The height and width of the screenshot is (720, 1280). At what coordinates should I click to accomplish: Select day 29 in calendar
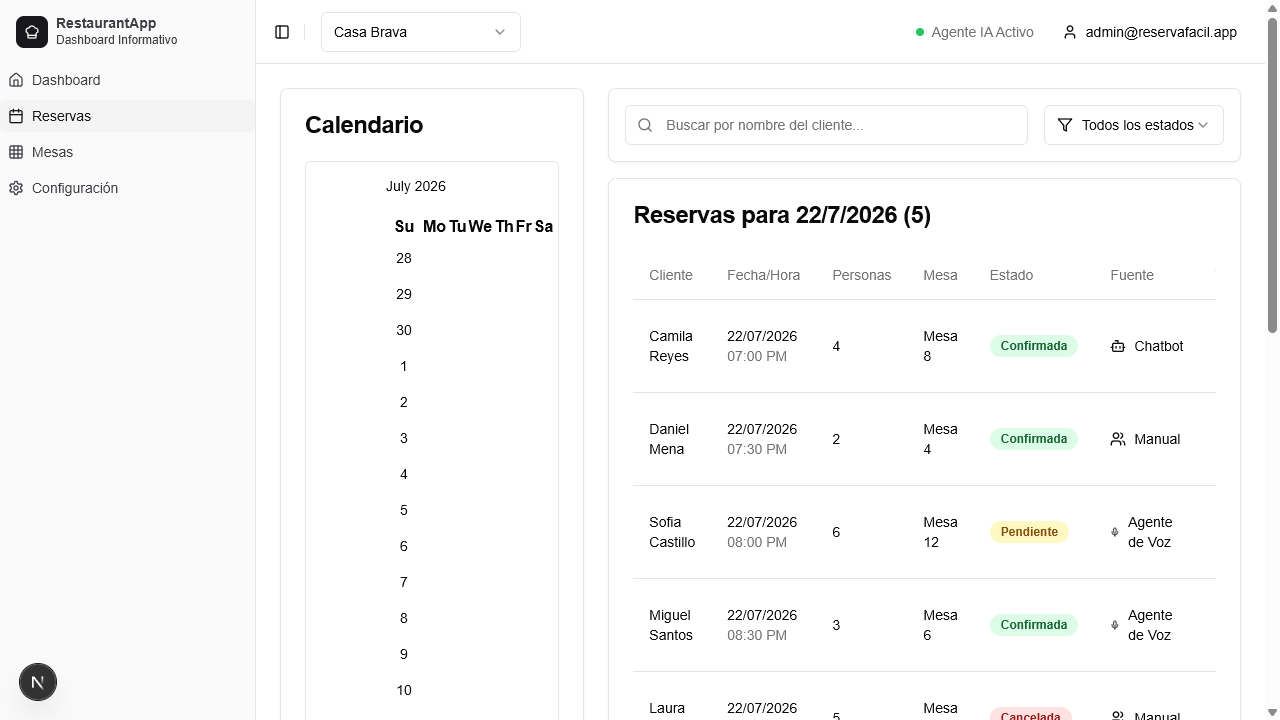tap(404, 294)
